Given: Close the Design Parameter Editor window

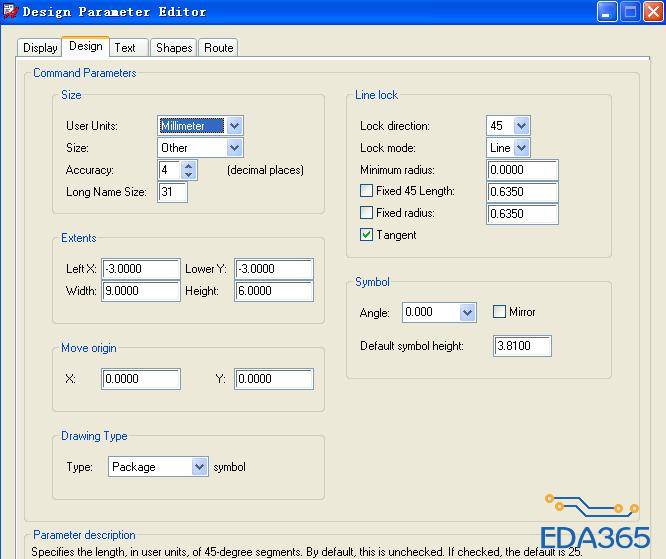Looking at the screenshot, I should [654, 11].
